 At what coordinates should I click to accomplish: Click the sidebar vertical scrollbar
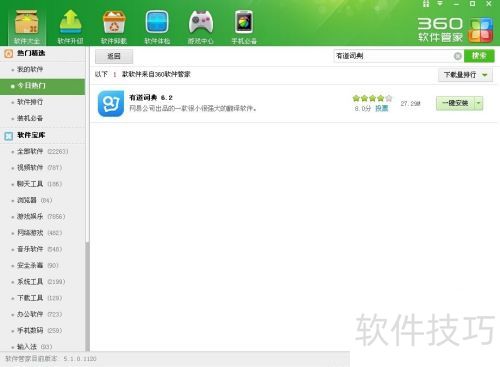87,297
